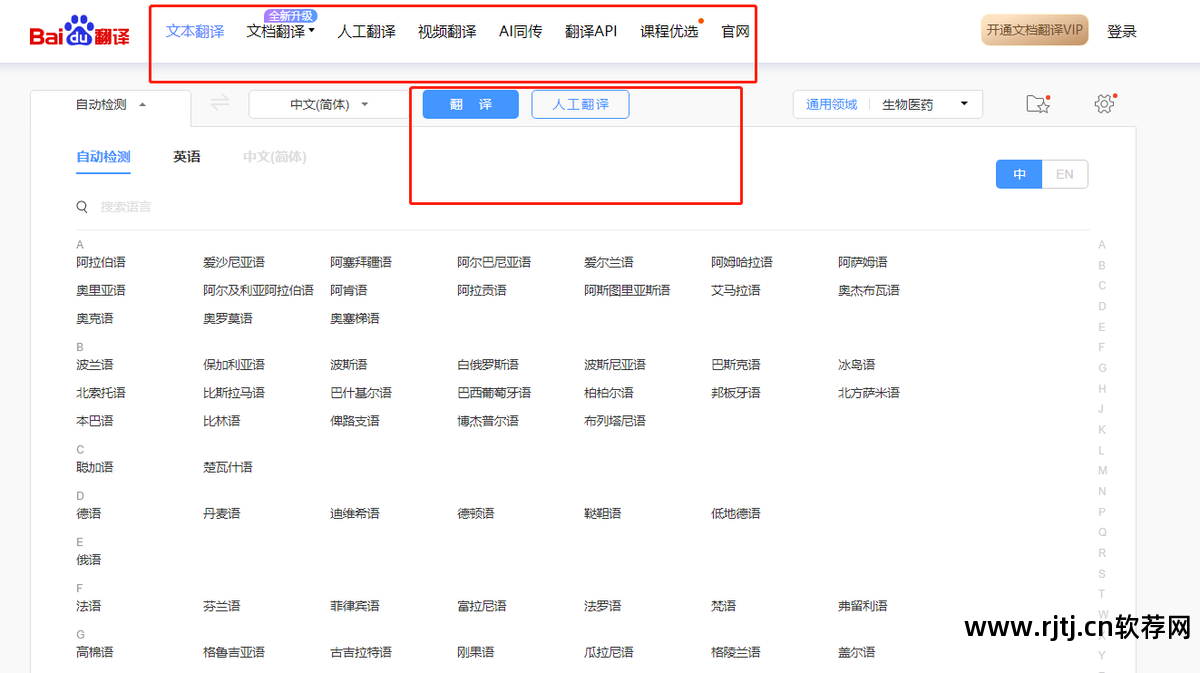This screenshot has width=1200, height=673.
Task: Choose 奥里亚语 from language list
Action: click(x=101, y=290)
